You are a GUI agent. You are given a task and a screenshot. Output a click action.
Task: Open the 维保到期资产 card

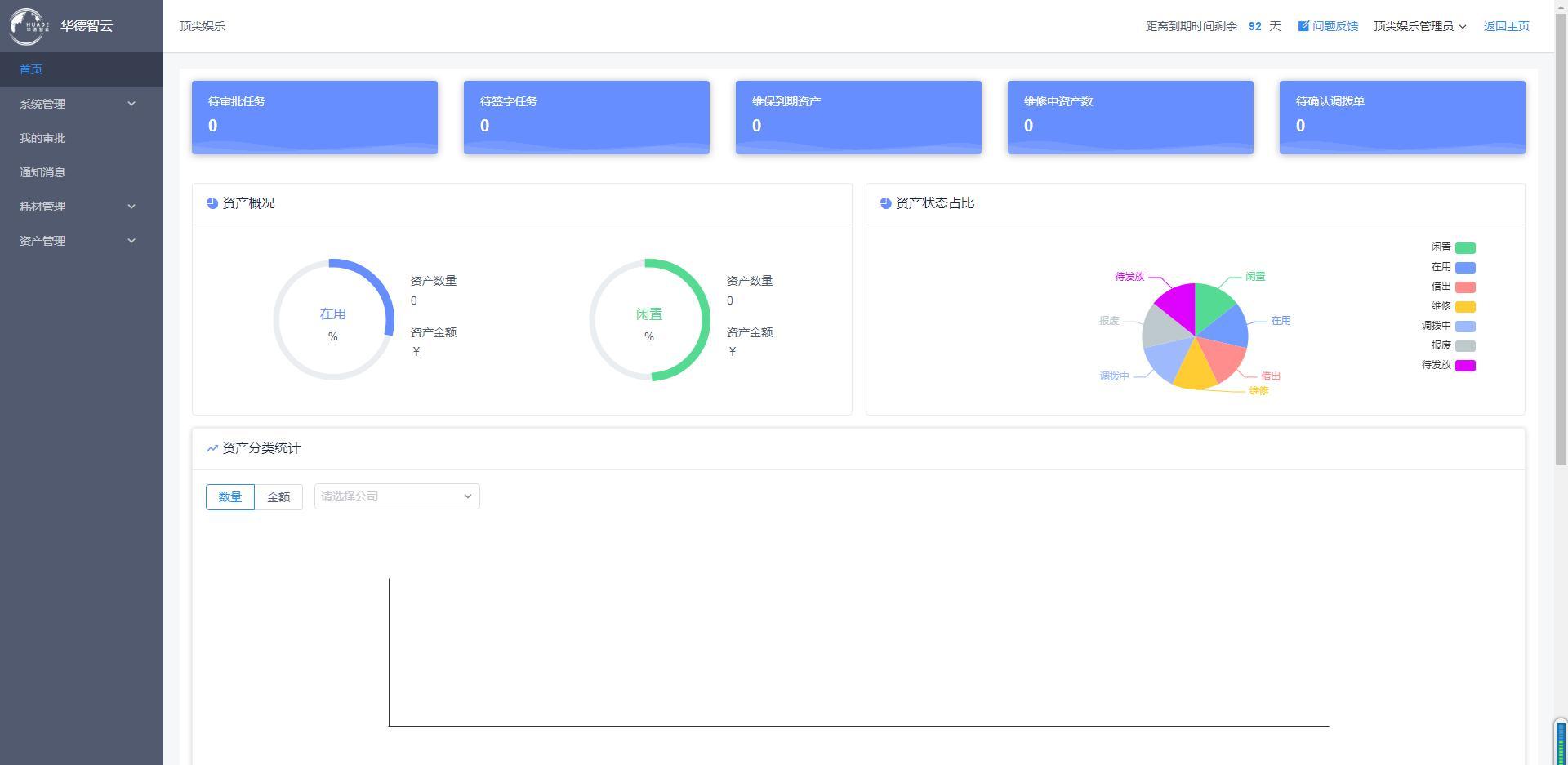858,117
